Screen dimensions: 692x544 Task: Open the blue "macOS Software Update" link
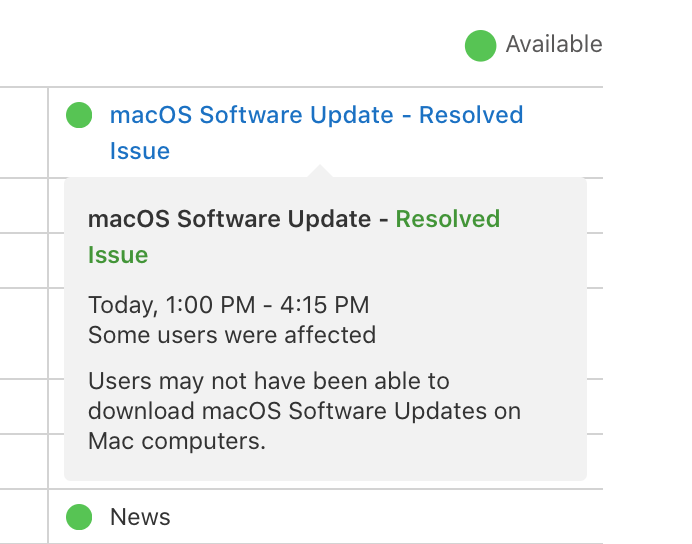[251, 116]
